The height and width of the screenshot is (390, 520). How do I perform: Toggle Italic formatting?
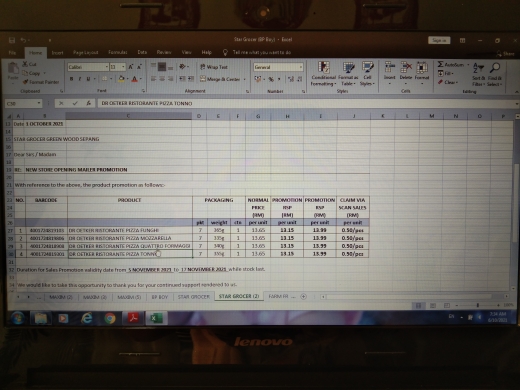pyautogui.click(x=80, y=79)
